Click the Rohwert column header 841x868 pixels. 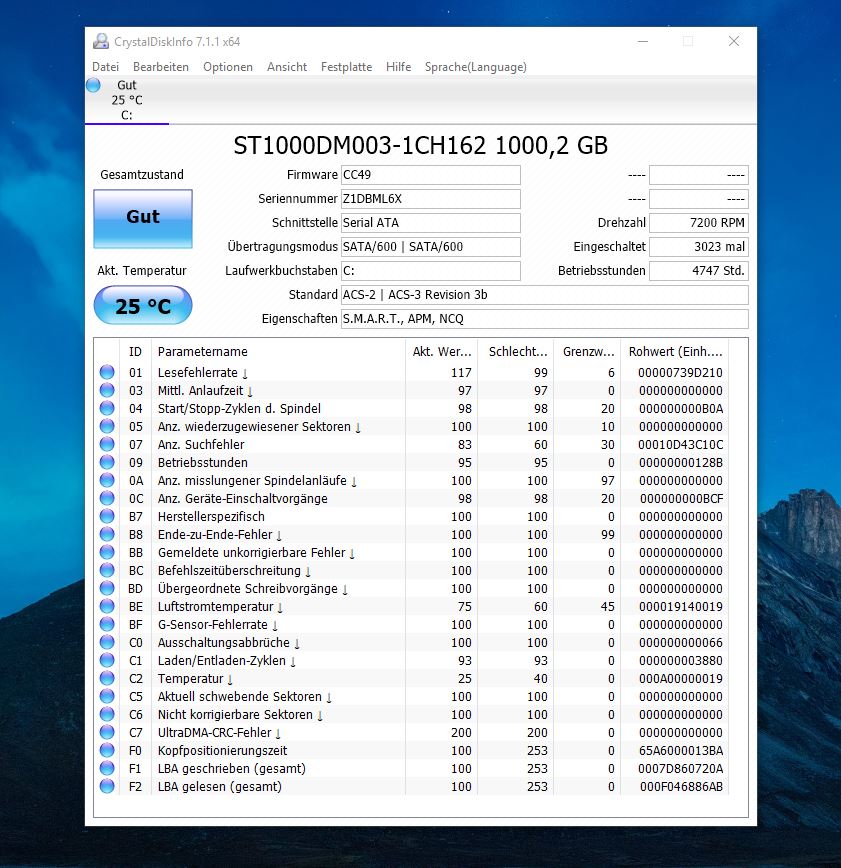(675, 352)
